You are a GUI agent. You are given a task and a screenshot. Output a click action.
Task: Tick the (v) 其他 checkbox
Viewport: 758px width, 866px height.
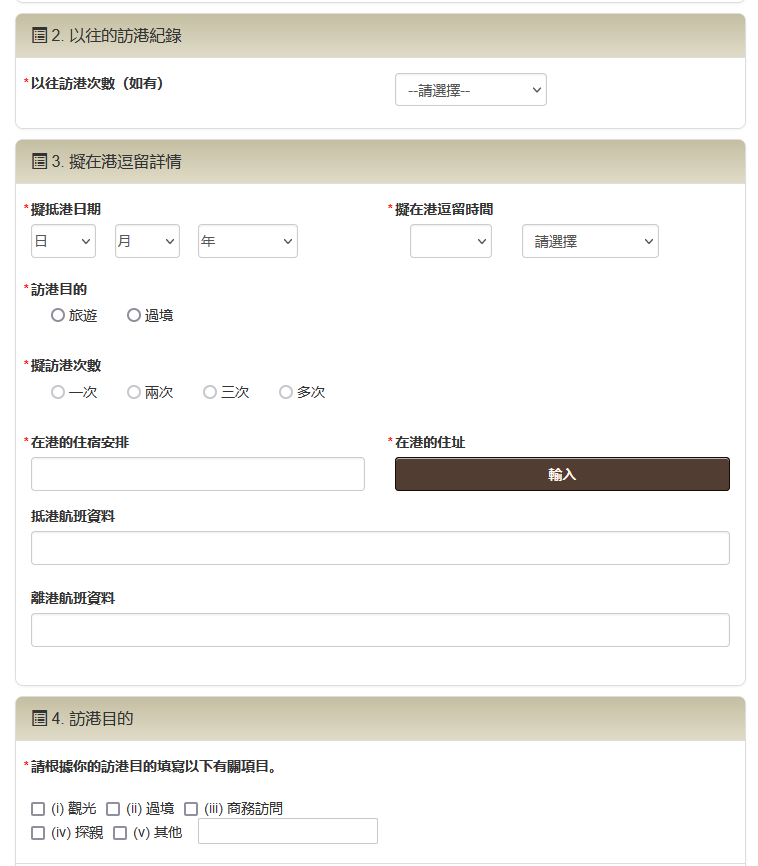click(x=120, y=833)
